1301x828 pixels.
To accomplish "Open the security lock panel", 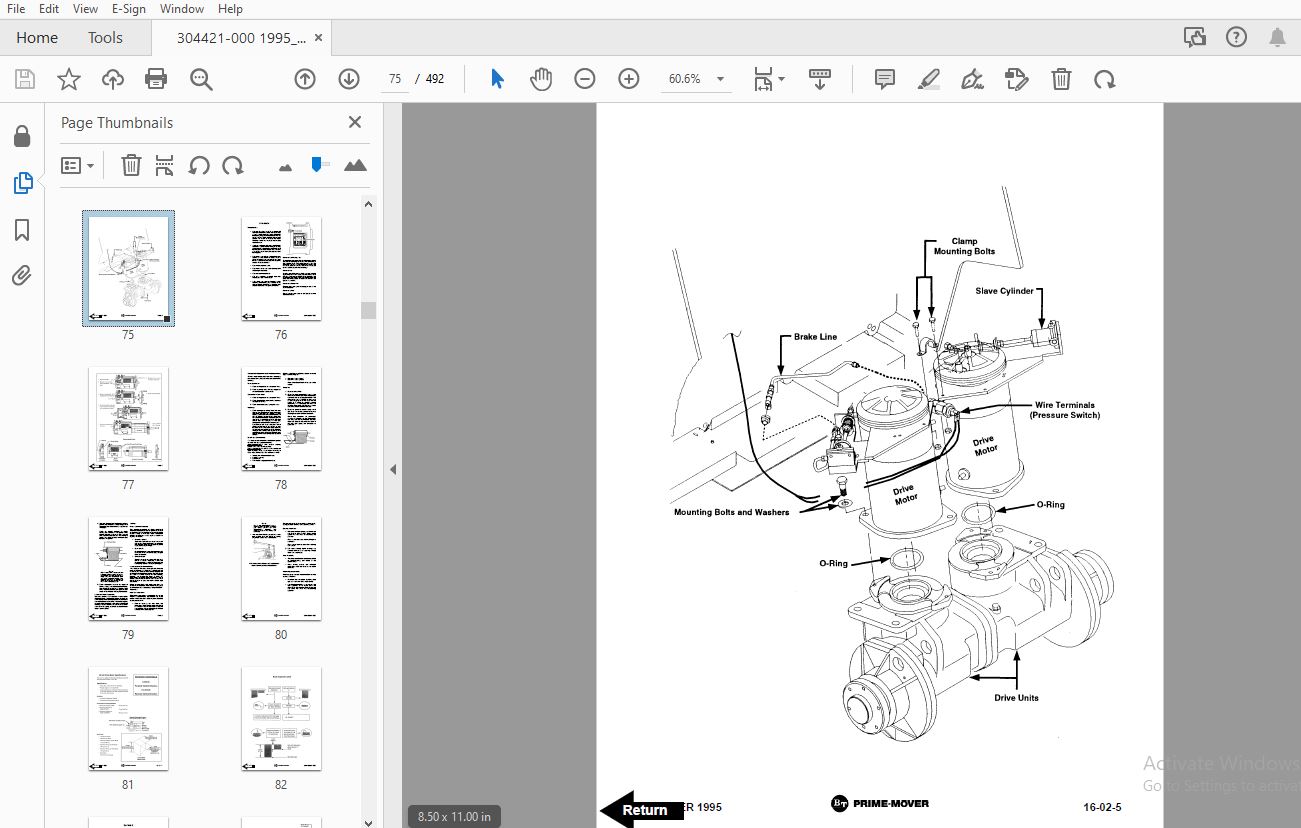I will pyautogui.click(x=22, y=136).
